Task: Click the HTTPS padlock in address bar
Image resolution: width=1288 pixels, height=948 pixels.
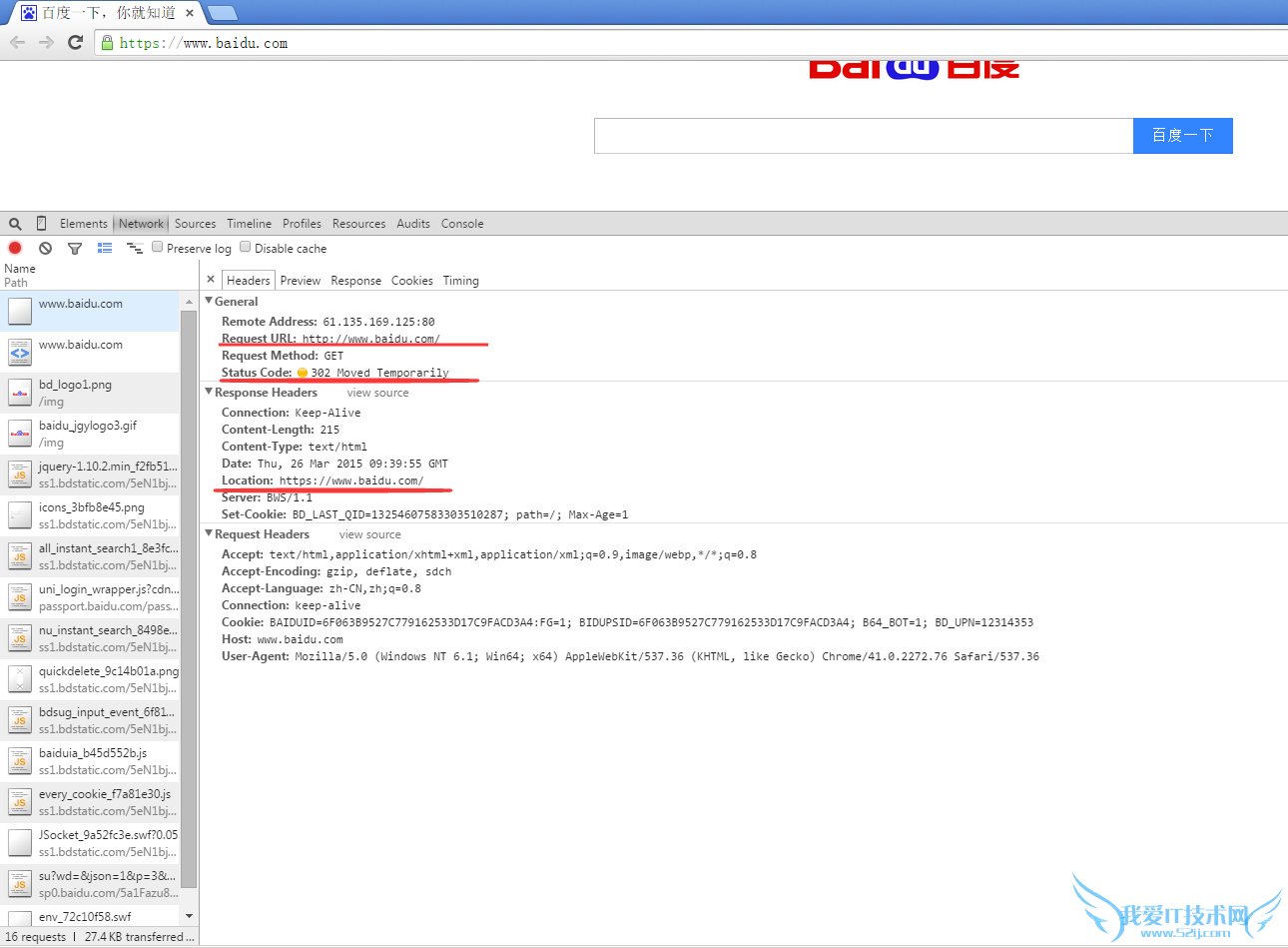Action: 106,42
